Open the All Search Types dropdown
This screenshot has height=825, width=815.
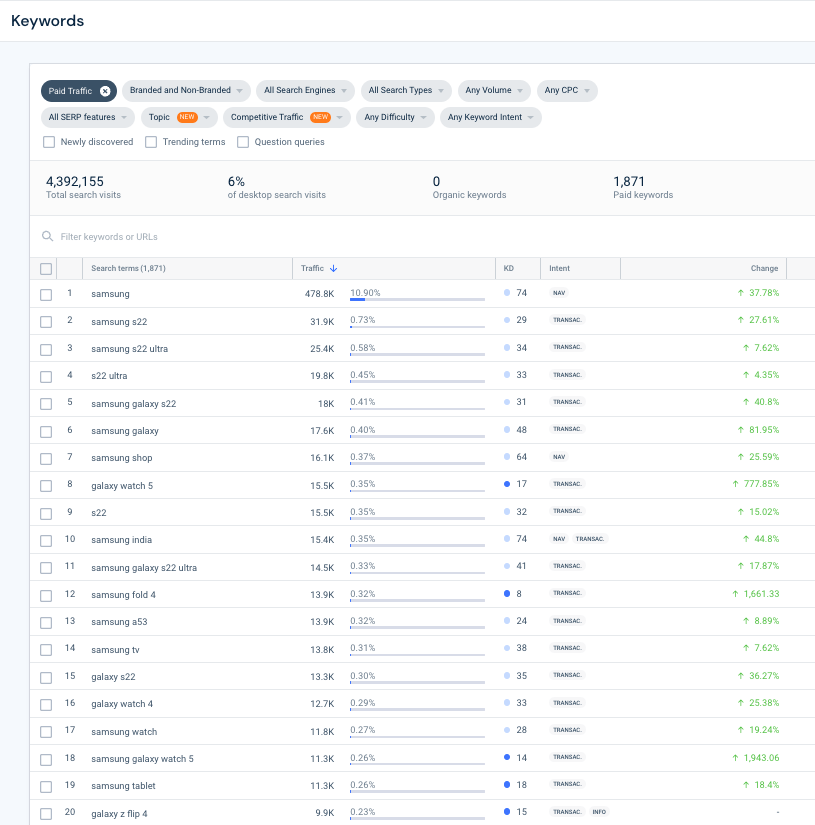coord(406,90)
